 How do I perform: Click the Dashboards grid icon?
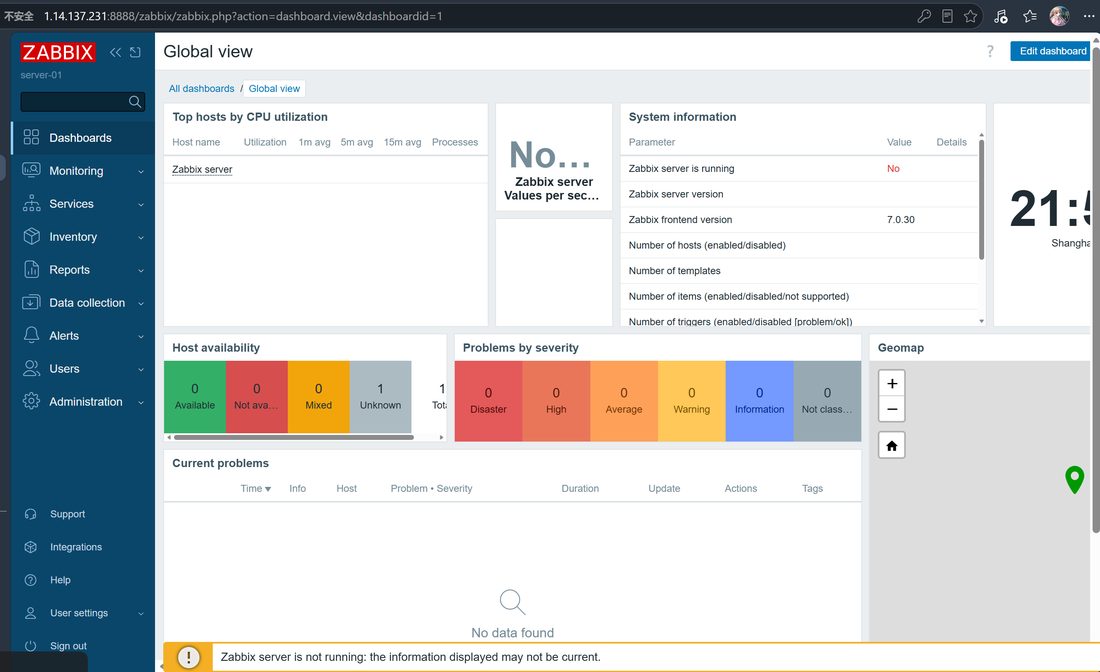coord(31,137)
